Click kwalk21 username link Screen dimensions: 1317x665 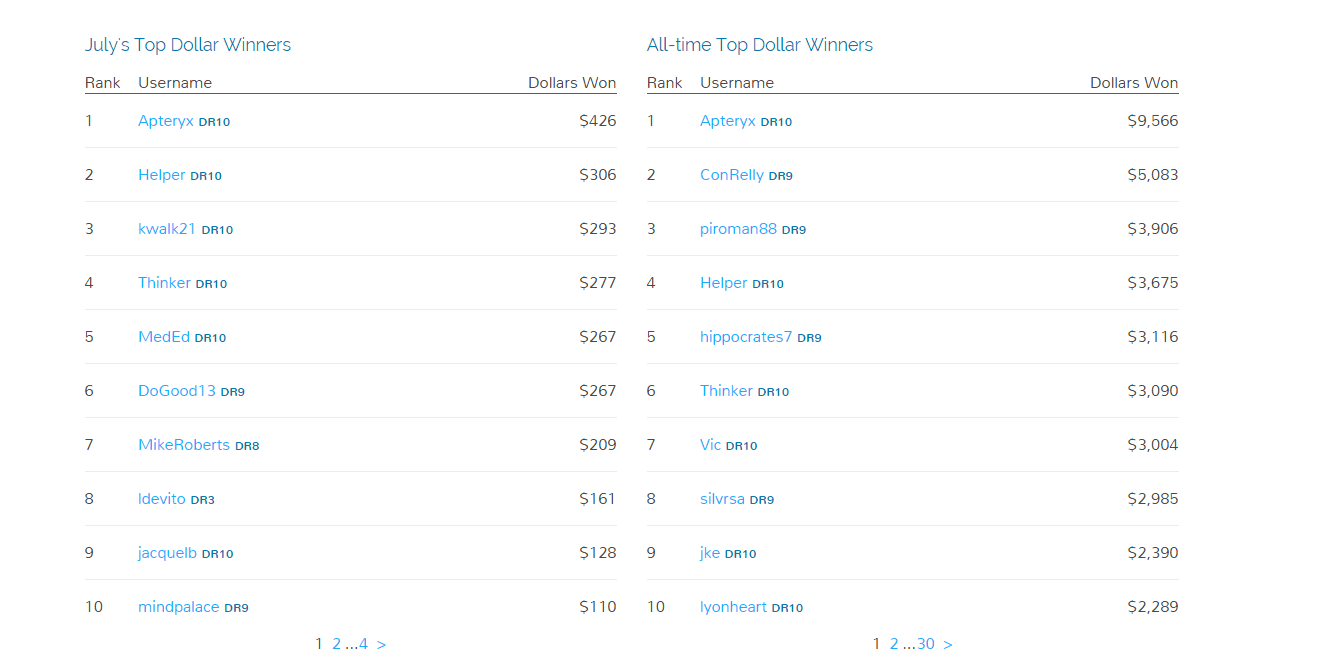tap(167, 229)
